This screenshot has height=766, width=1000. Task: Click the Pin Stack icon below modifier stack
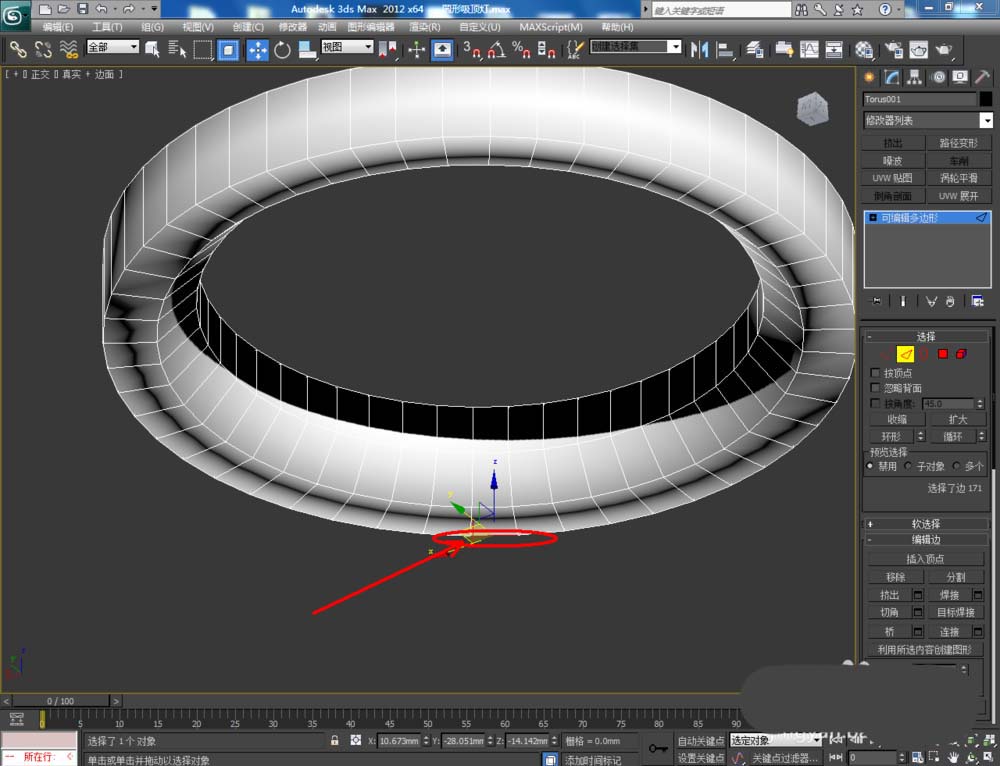click(877, 301)
